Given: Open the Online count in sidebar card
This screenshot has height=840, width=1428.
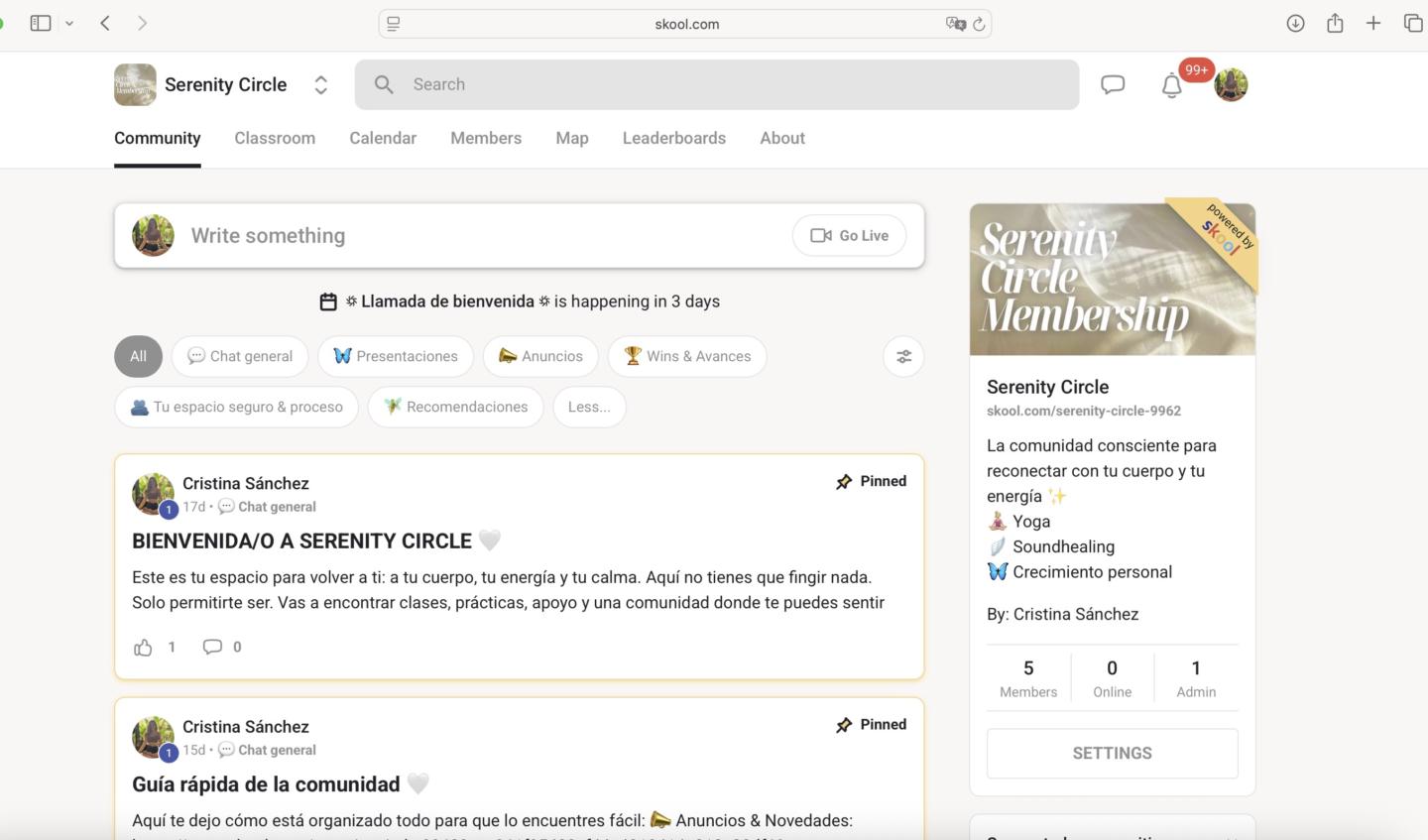Looking at the screenshot, I should (x=1113, y=678).
